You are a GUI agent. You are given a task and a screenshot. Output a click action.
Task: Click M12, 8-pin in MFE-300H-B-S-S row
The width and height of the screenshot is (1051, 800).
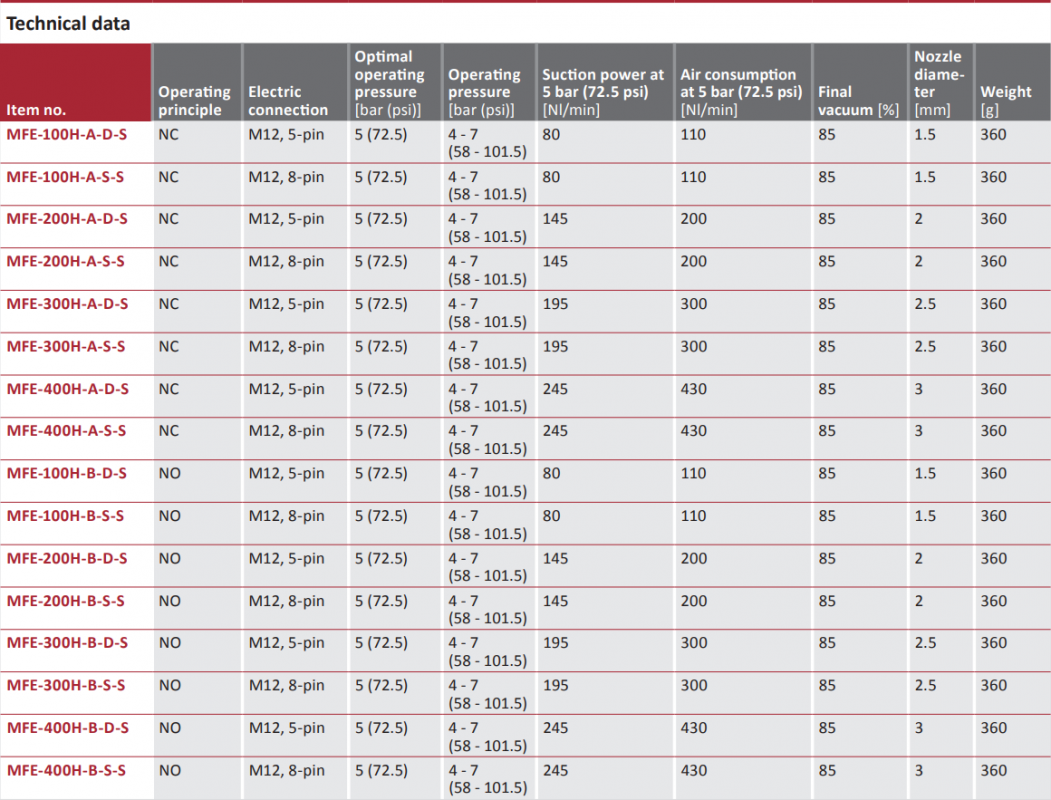286,685
